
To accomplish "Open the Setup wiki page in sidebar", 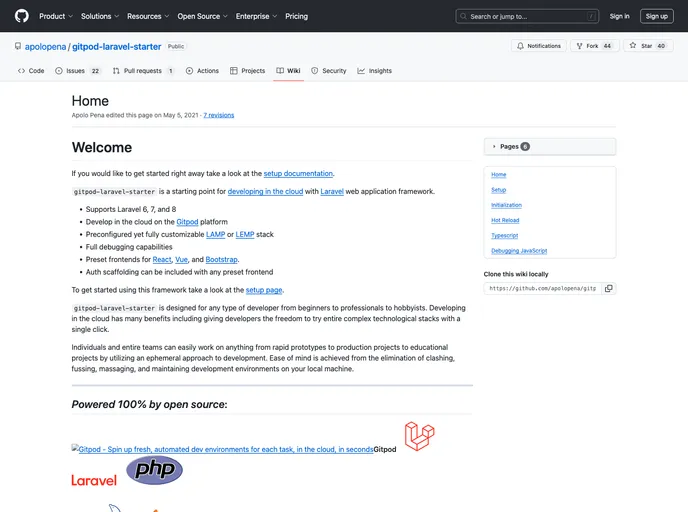I will point(498,190).
